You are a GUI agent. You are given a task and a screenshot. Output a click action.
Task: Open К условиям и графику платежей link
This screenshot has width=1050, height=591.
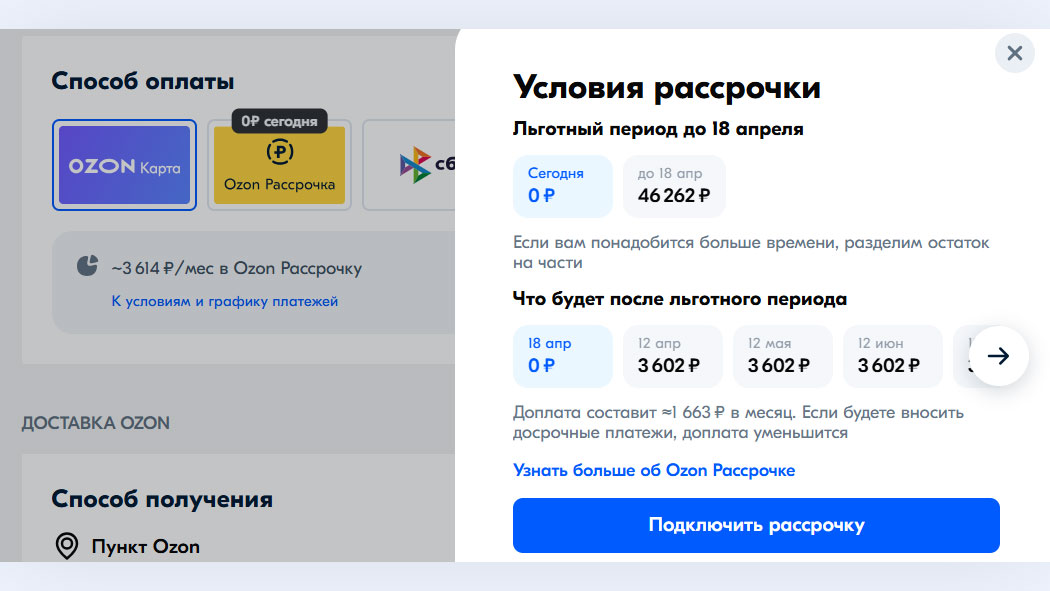[224, 301]
